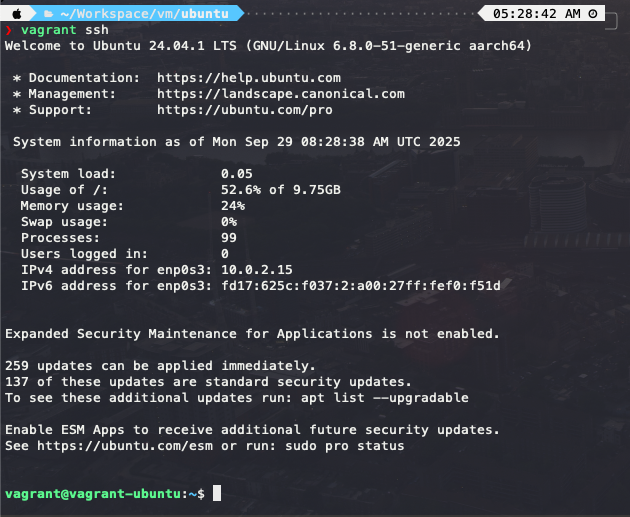Click the 'System load:' label
The image size is (630, 517).
pos(68,174)
